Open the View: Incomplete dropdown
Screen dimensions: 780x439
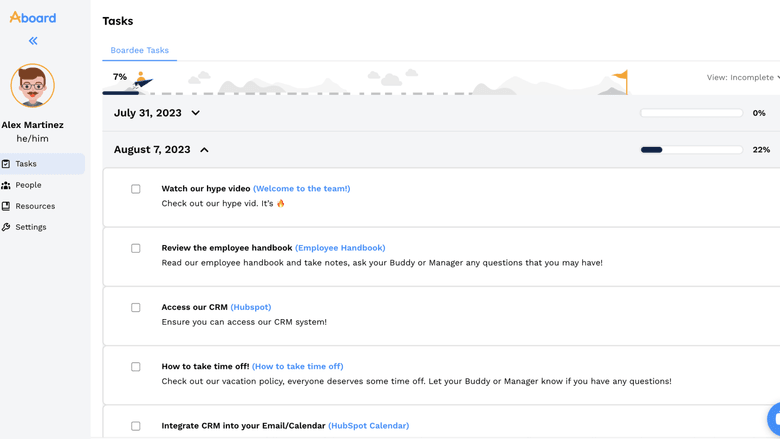coord(743,77)
